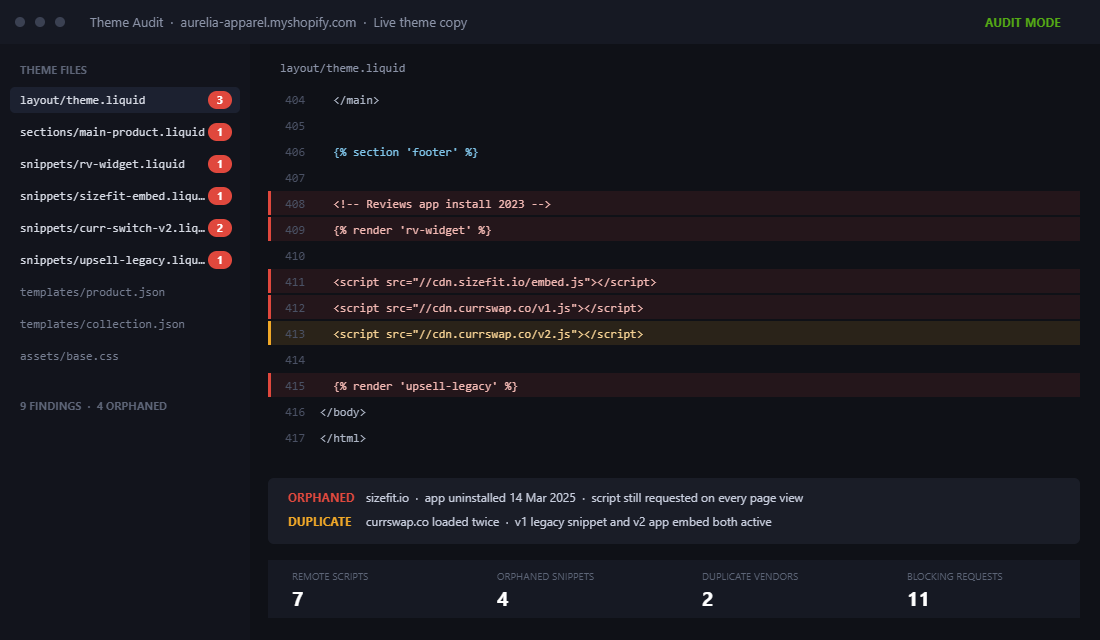Viewport: 1100px width, 640px height.
Task: Select the render 'upsell-legacy' line
Action: (x=673, y=386)
